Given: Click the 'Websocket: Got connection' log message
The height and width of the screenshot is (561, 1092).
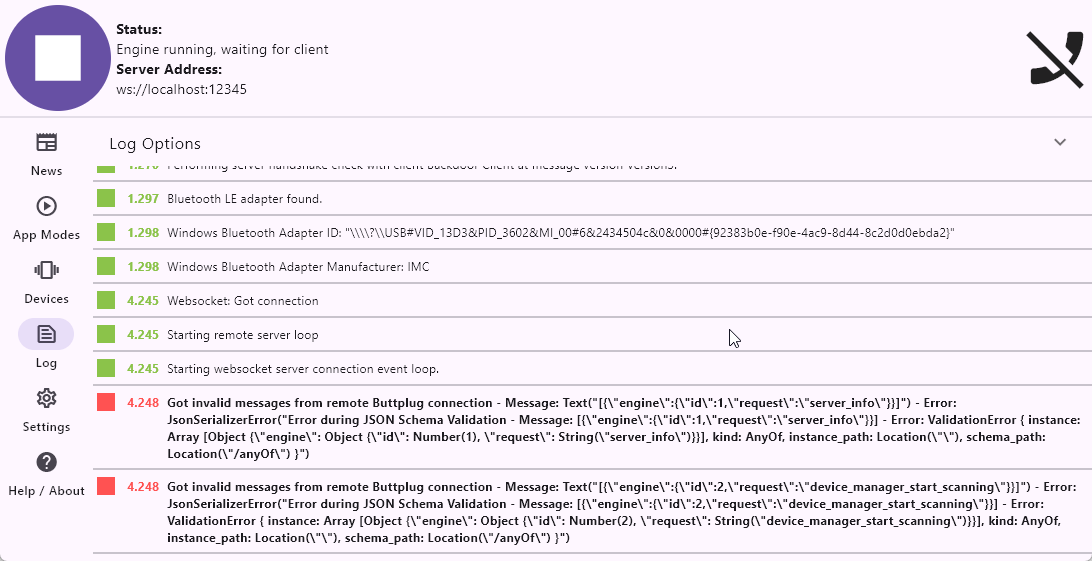Looking at the screenshot, I should [243, 301].
